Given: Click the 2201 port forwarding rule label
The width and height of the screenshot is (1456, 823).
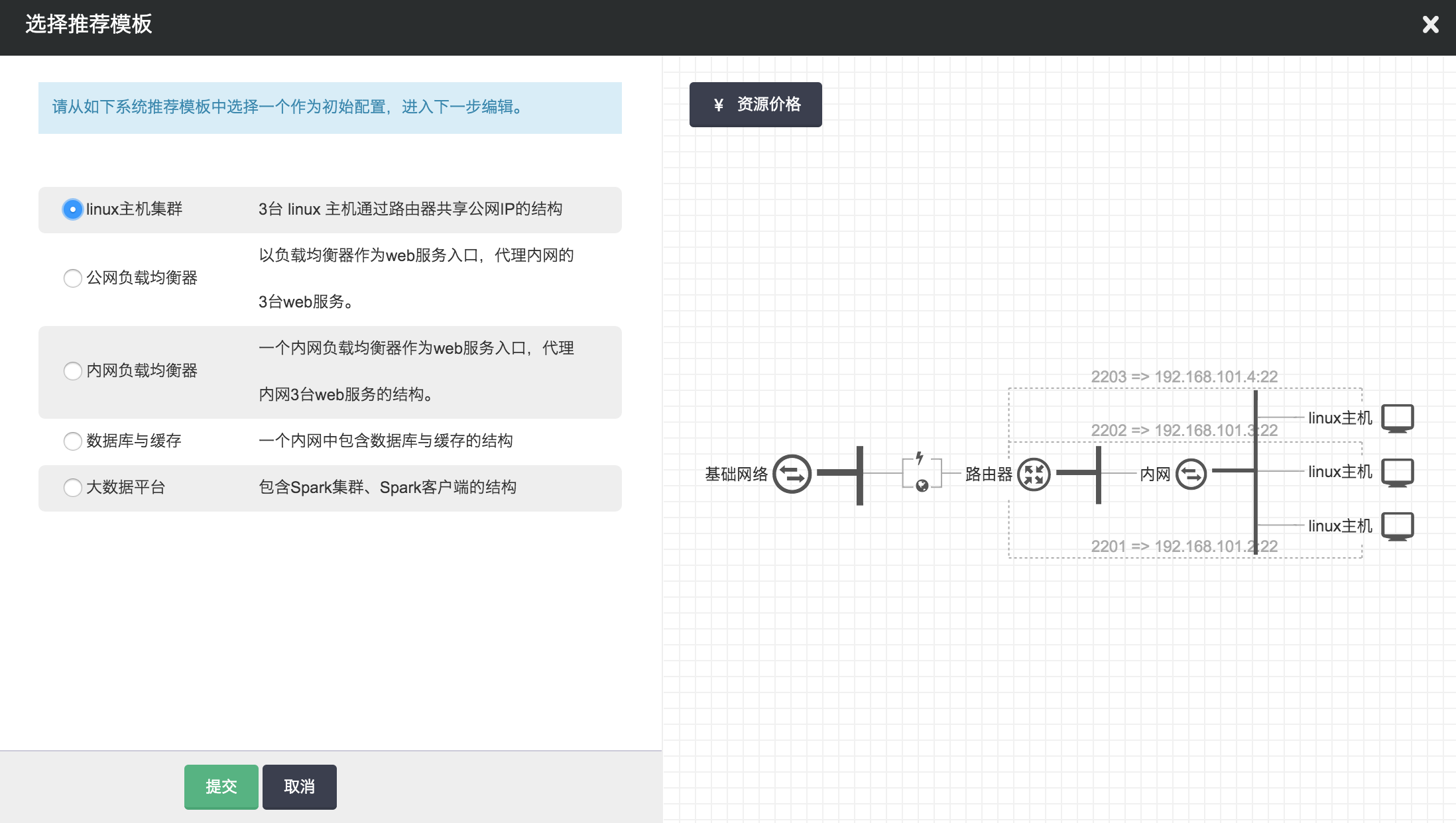Looking at the screenshot, I should tap(1183, 546).
